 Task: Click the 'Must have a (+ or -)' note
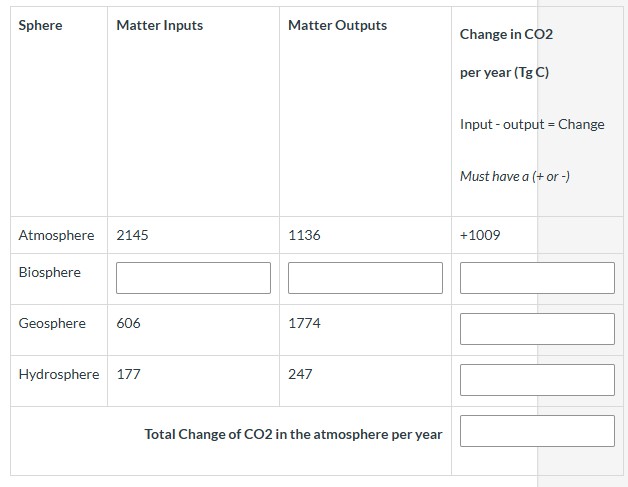[515, 176]
